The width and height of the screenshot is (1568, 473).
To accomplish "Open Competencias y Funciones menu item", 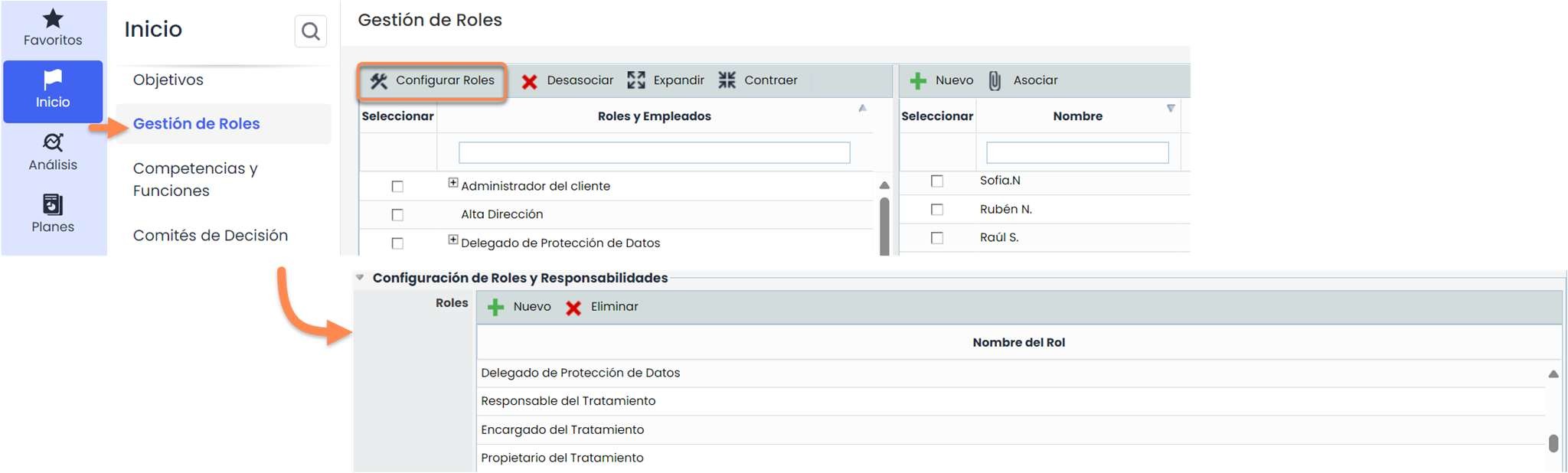I will tap(195, 179).
